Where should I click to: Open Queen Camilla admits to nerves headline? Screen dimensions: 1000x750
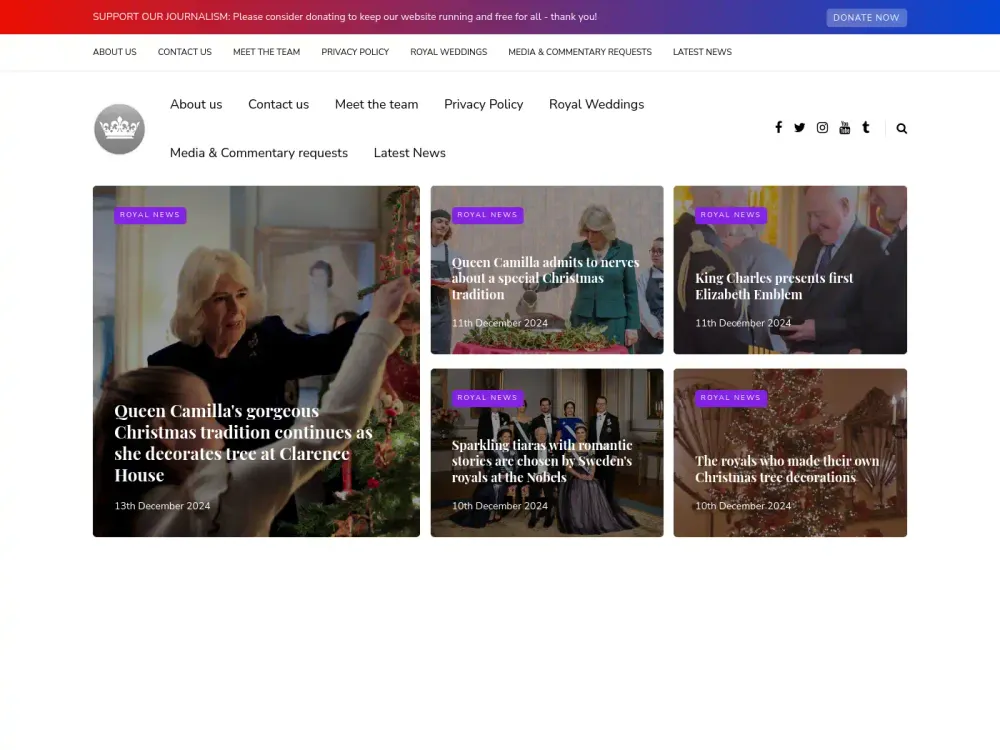pyautogui.click(x=545, y=278)
